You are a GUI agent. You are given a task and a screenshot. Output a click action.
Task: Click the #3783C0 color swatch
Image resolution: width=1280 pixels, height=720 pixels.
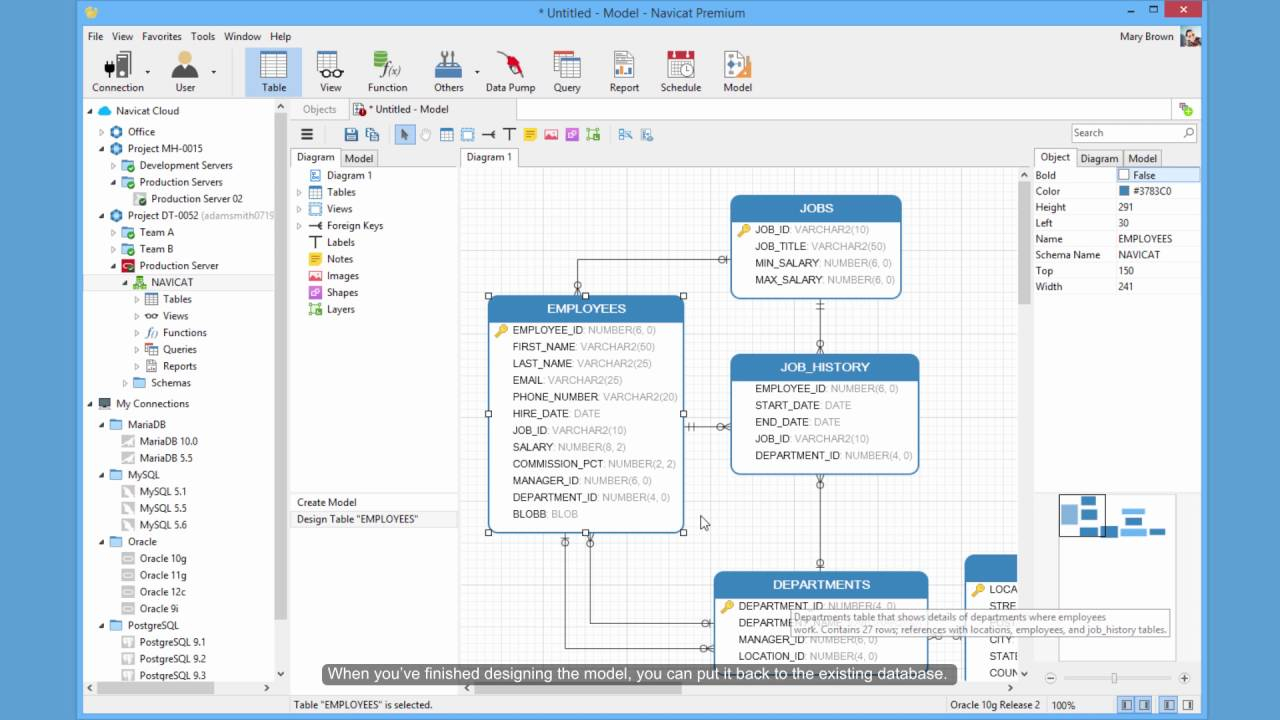click(1124, 191)
